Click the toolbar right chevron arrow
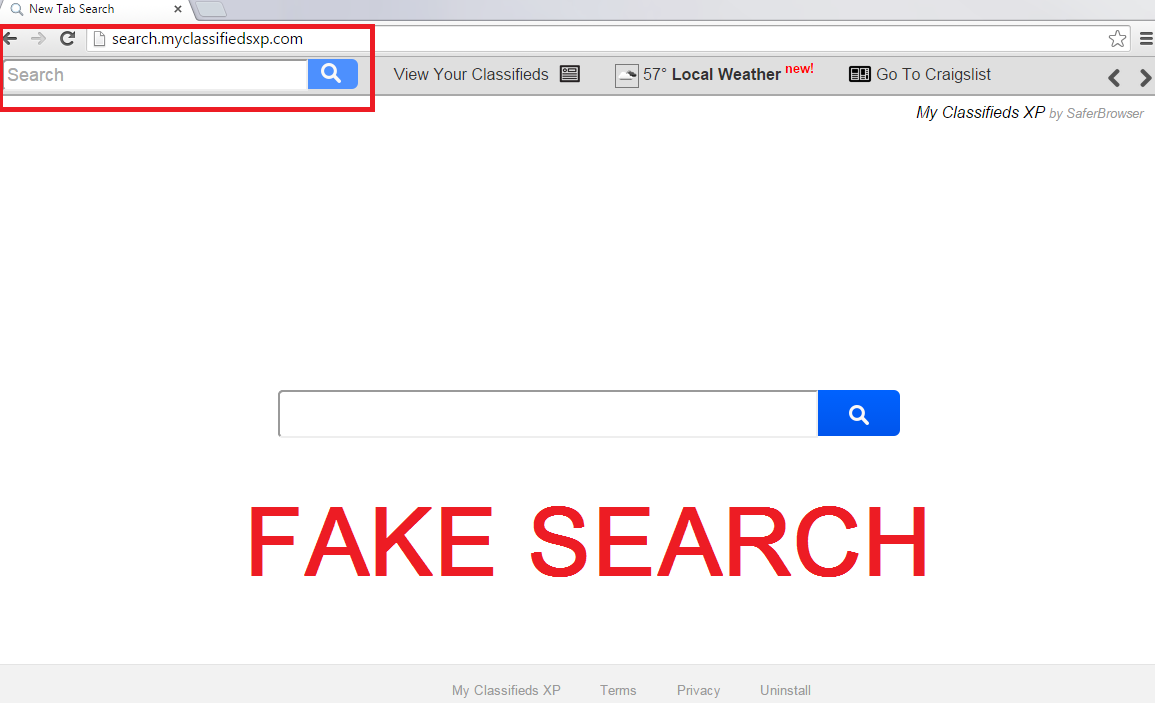 tap(1145, 77)
